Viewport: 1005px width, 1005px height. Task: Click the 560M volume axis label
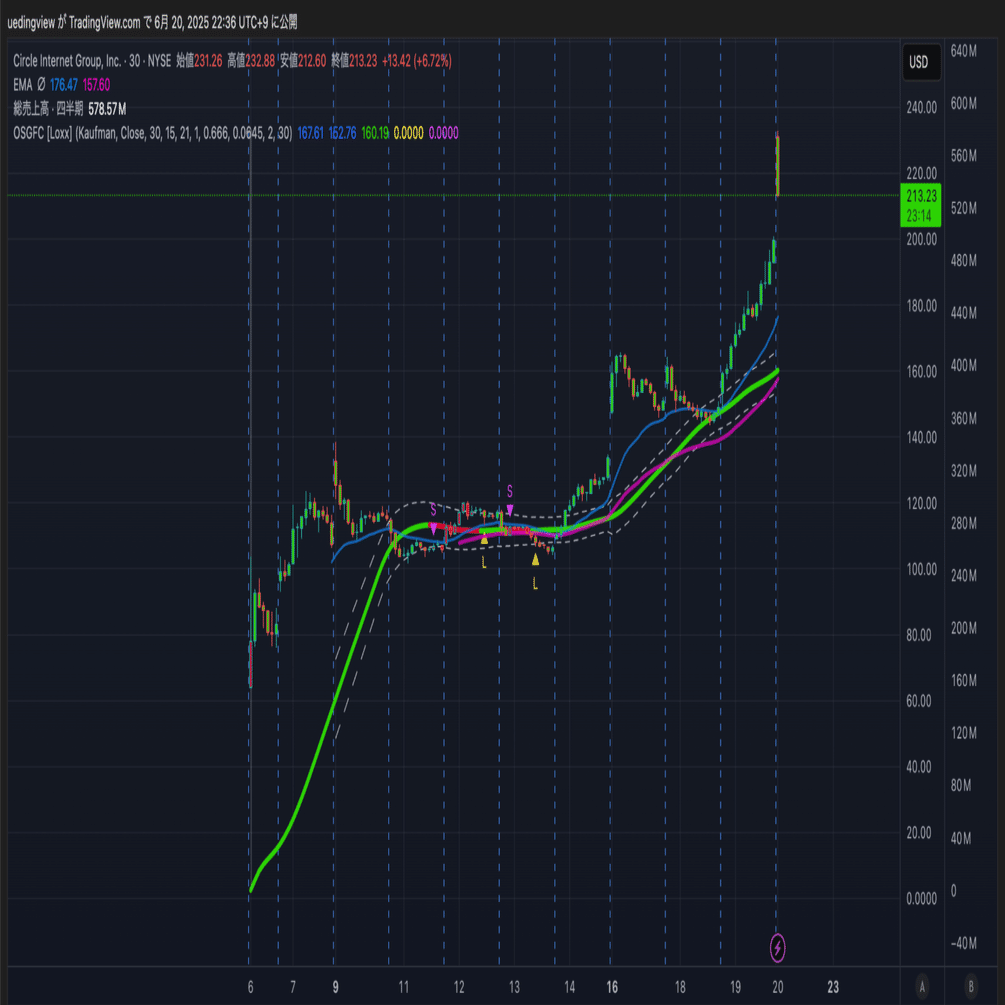(963, 156)
